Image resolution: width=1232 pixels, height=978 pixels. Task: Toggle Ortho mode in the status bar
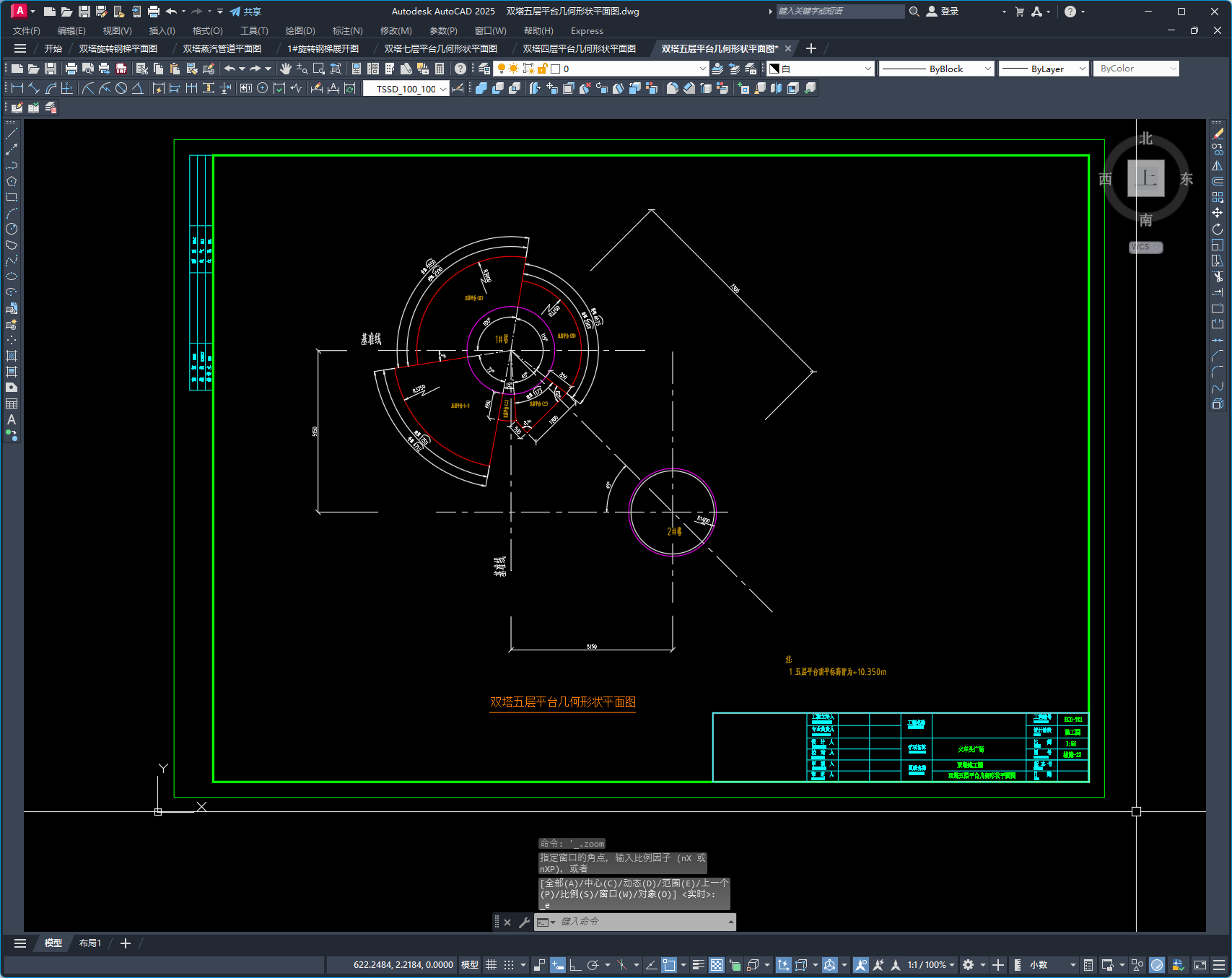575,965
